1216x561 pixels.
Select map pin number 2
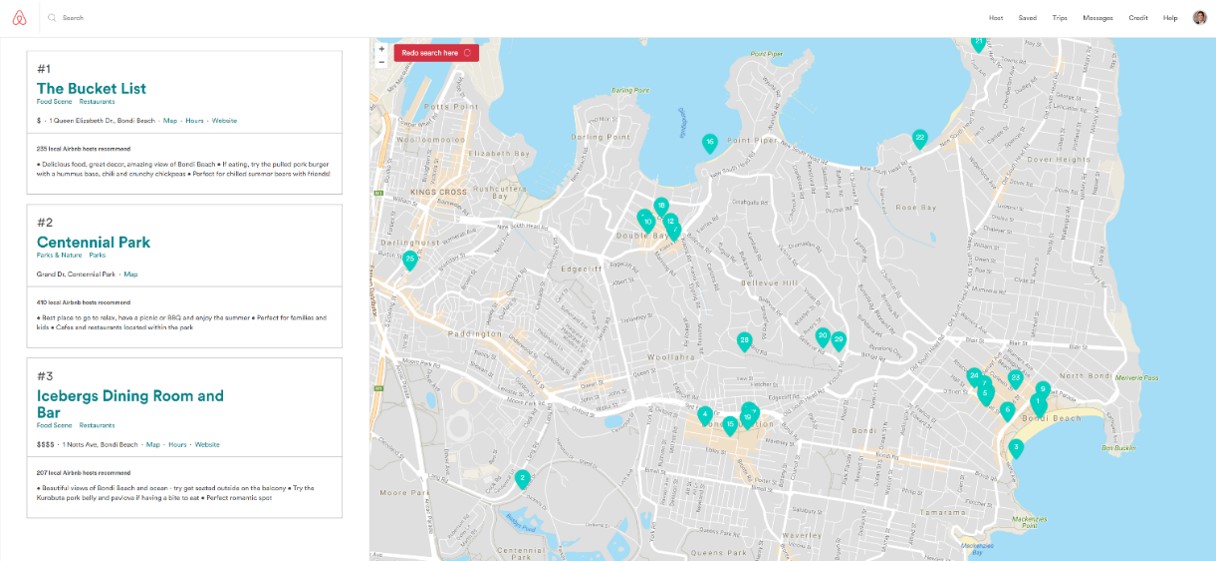point(522,479)
